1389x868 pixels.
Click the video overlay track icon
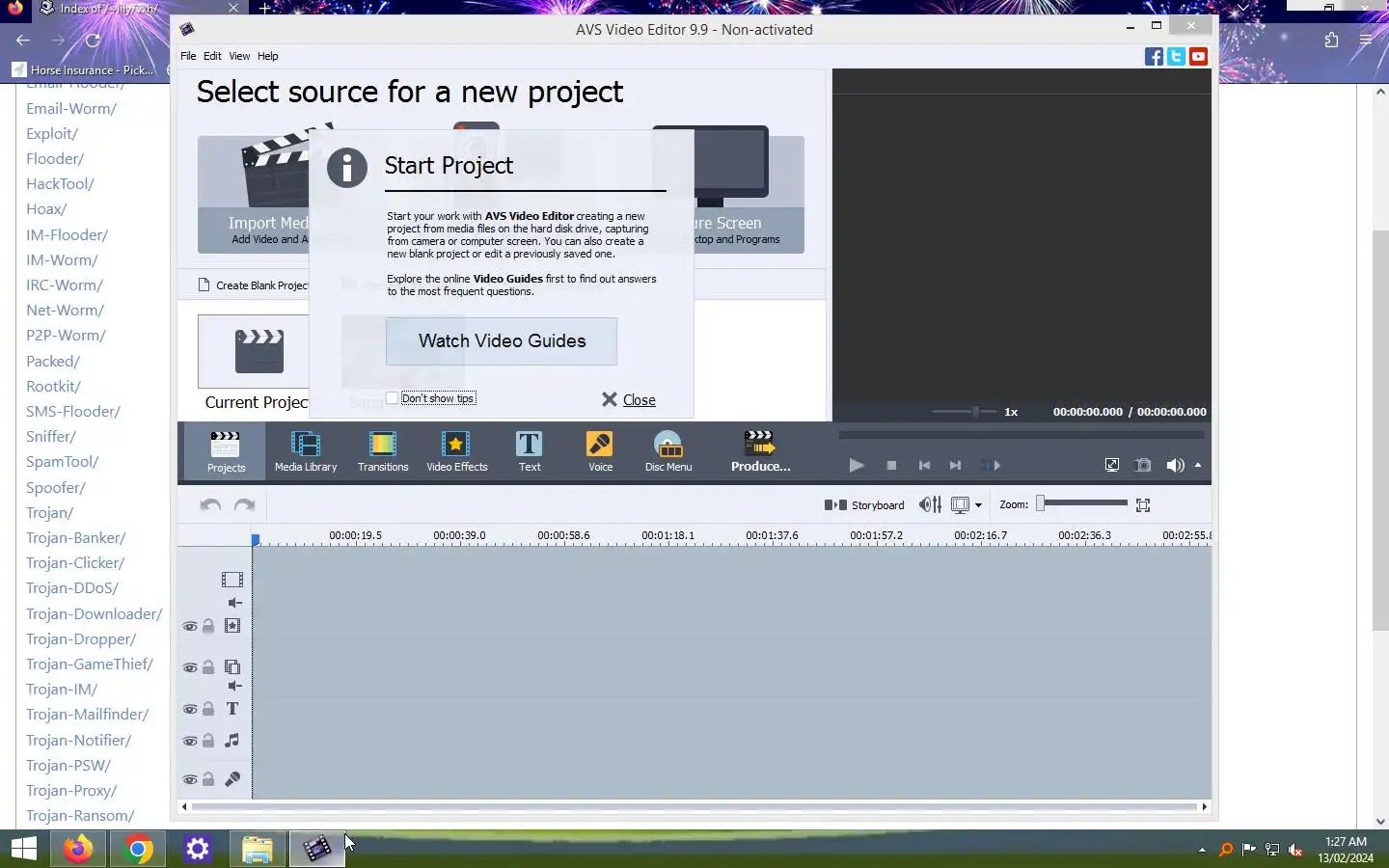232,666
